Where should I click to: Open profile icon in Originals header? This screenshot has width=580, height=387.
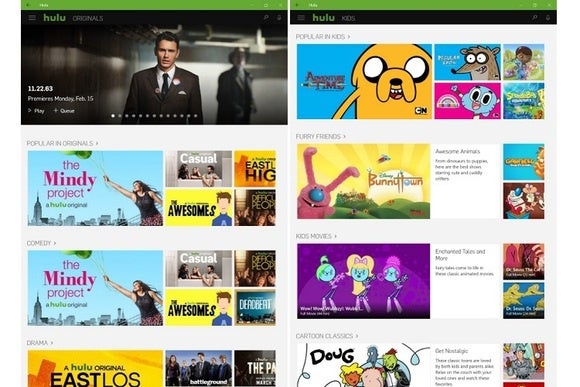[279, 17]
